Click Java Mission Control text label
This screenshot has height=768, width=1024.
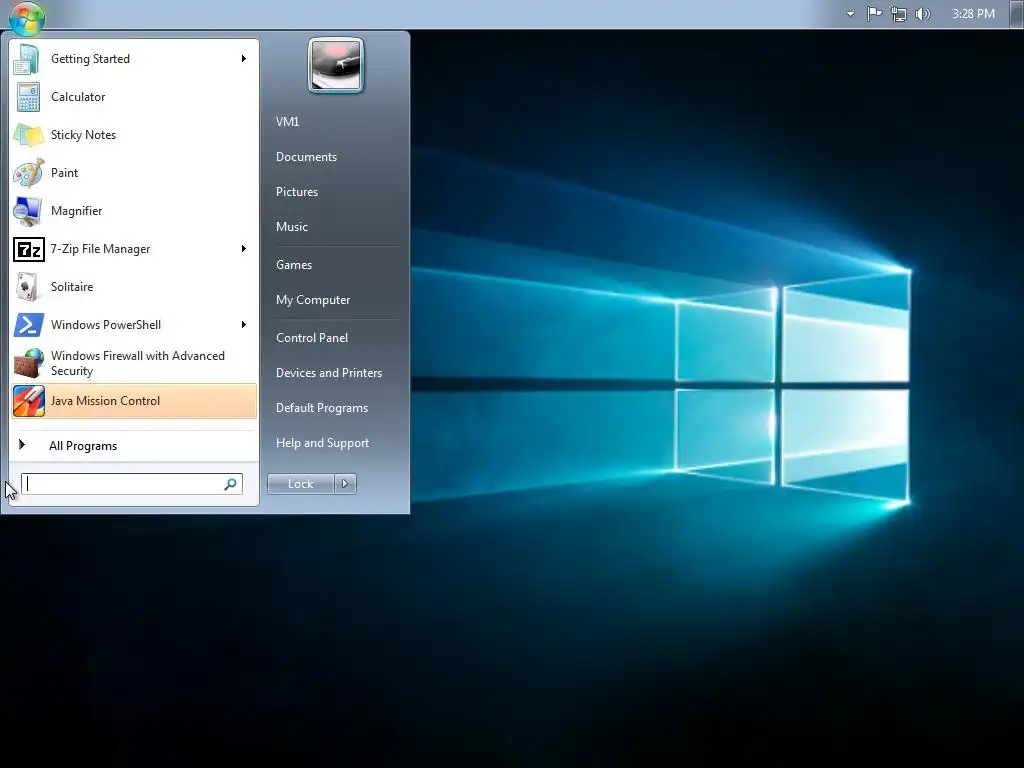(105, 401)
